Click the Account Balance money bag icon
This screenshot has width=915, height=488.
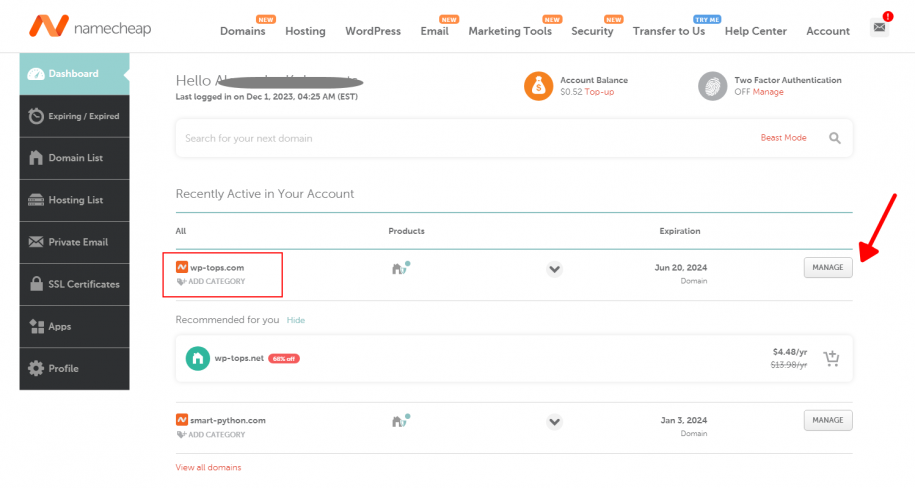tap(539, 86)
